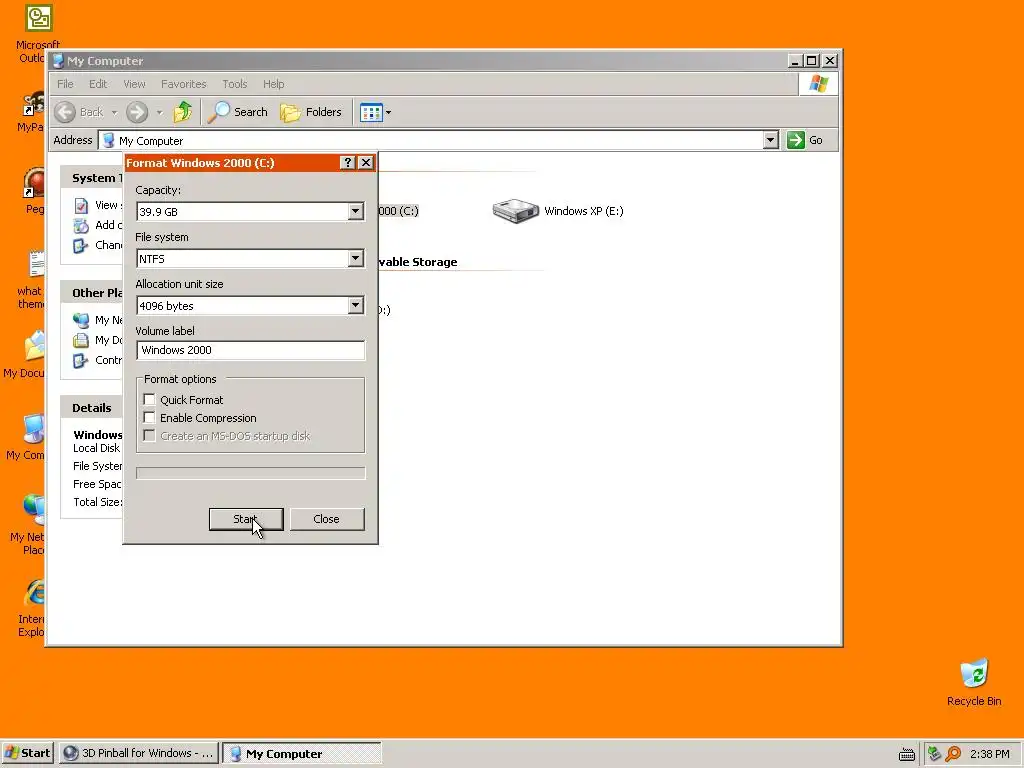Open the Recycle Bin desktop icon
The image size is (1024, 768).
point(974,674)
